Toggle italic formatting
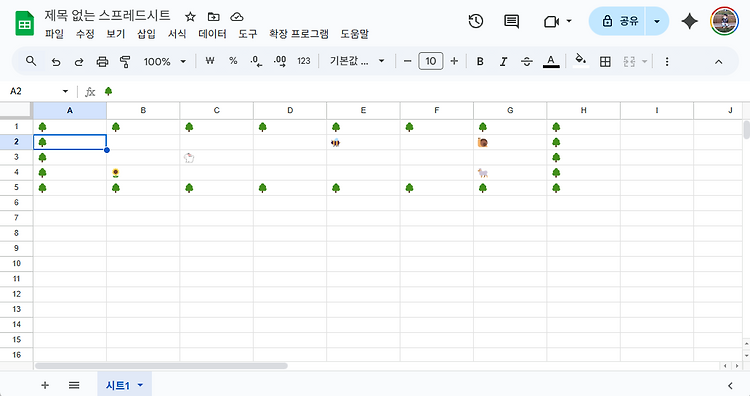The image size is (750, 396). click(503, 61)
